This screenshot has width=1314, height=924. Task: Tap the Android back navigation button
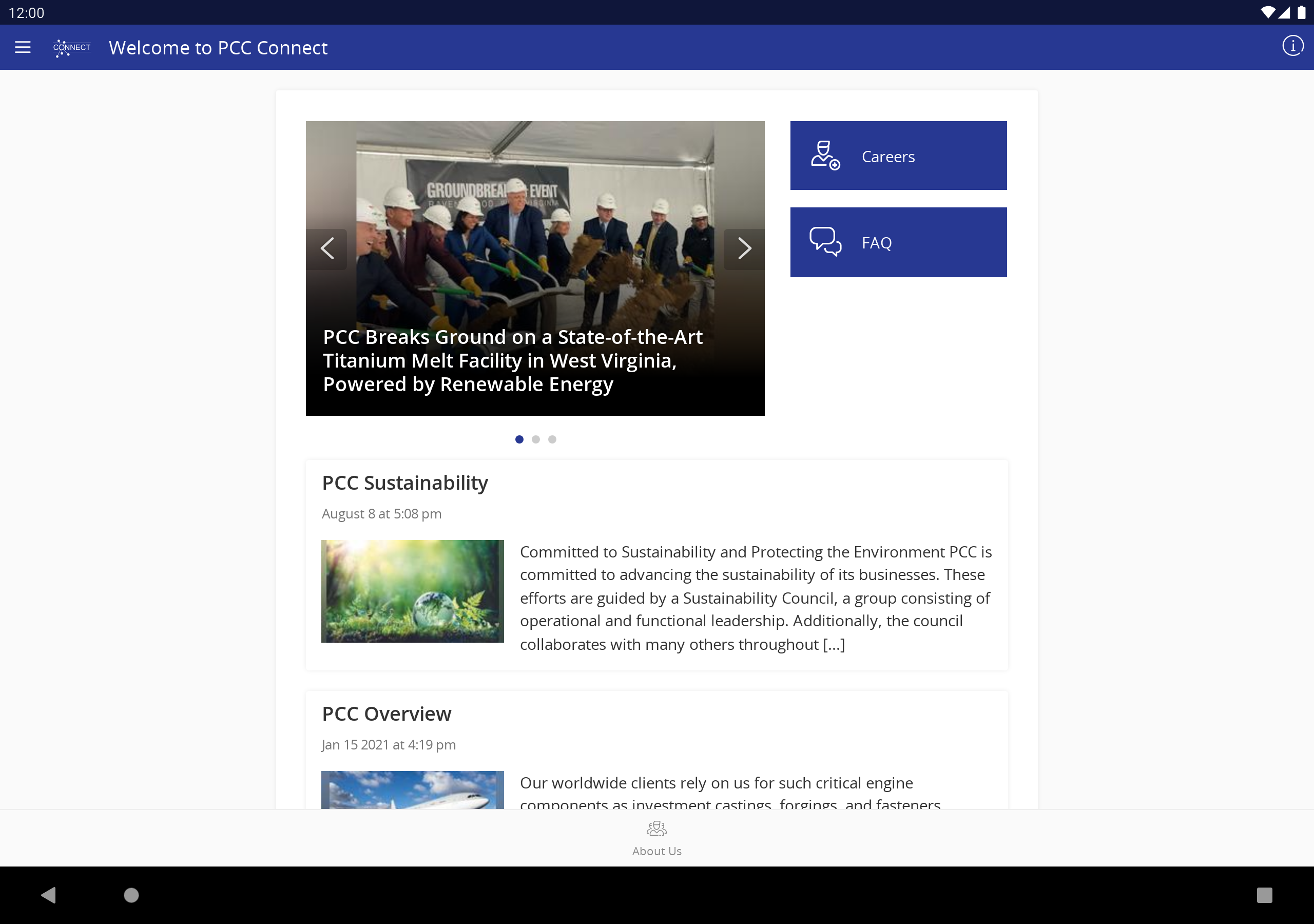pyautogui.click(x=49, y=895)
